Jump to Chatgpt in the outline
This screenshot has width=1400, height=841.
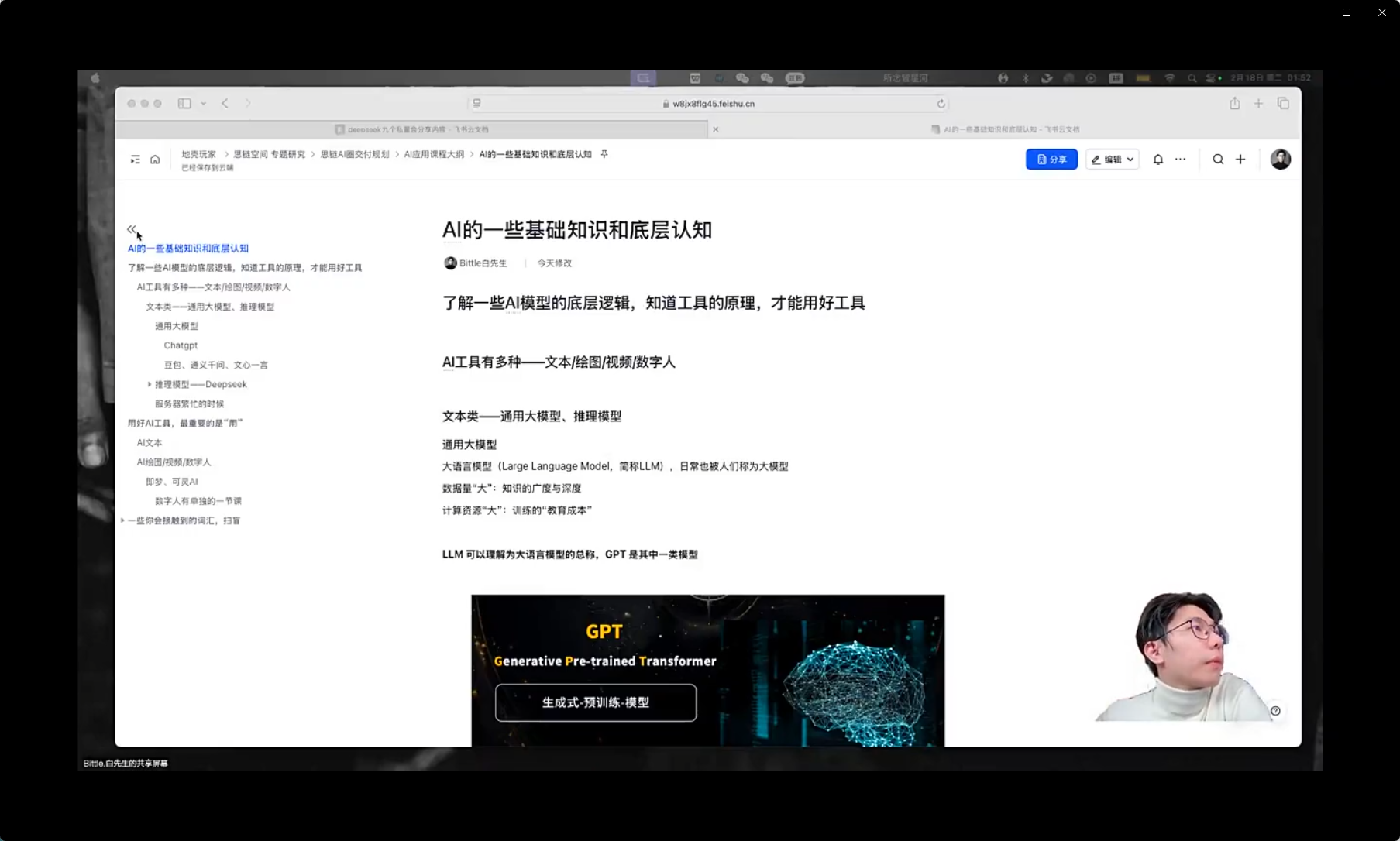[181, 345]
